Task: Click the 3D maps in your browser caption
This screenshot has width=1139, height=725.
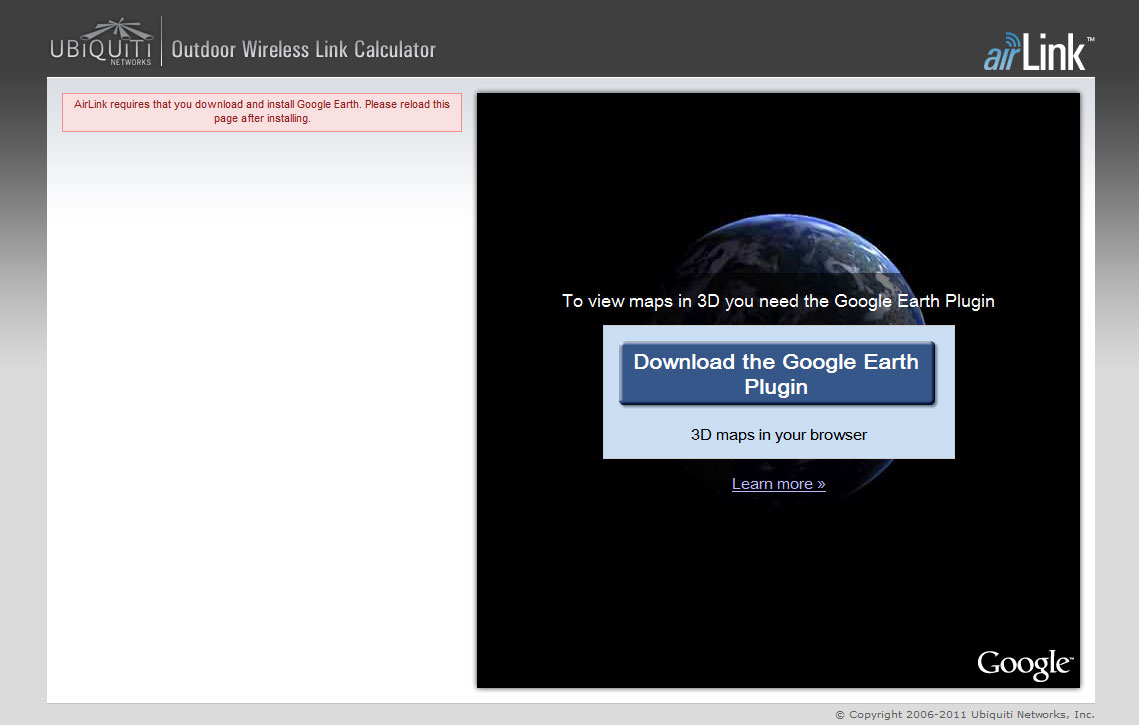Action: (x=778, y=434)
